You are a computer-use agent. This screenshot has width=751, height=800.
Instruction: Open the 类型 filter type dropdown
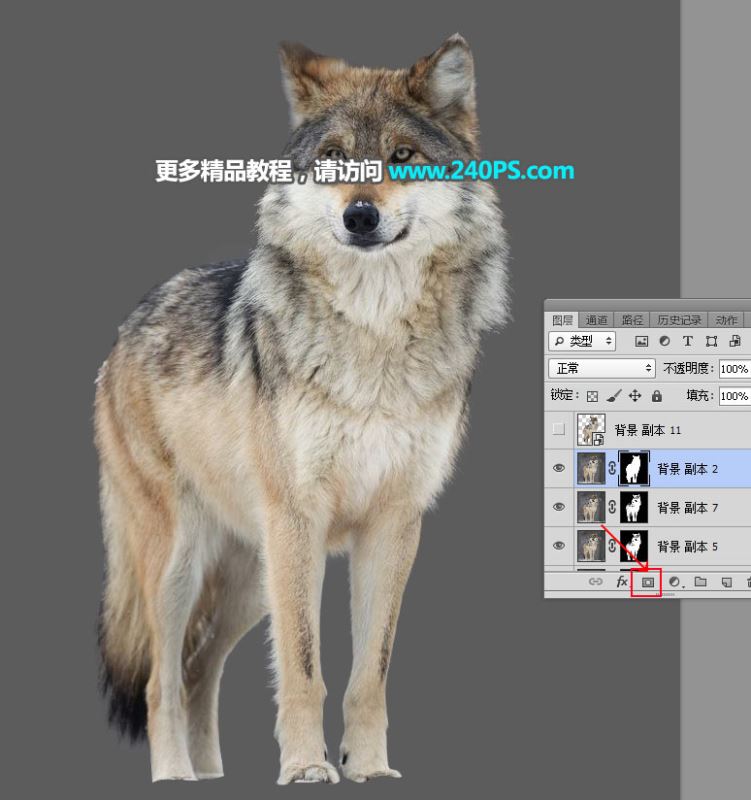tap(582, 341)
